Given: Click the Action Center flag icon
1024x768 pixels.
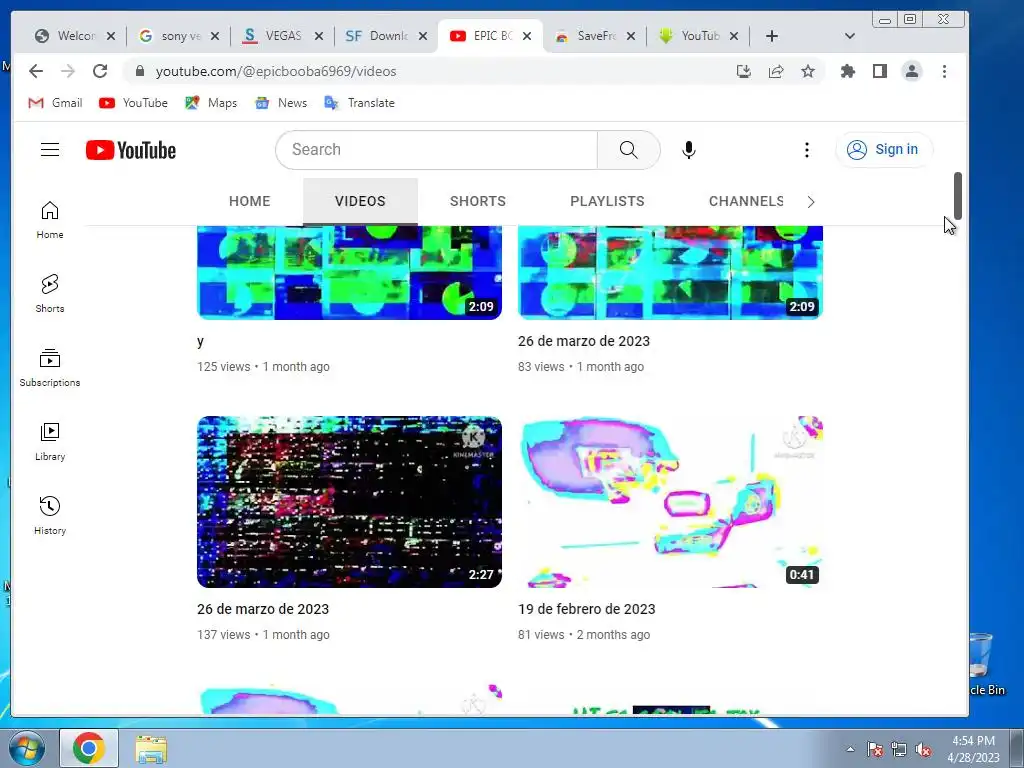Looking at the screenshot, I should 874,750.
